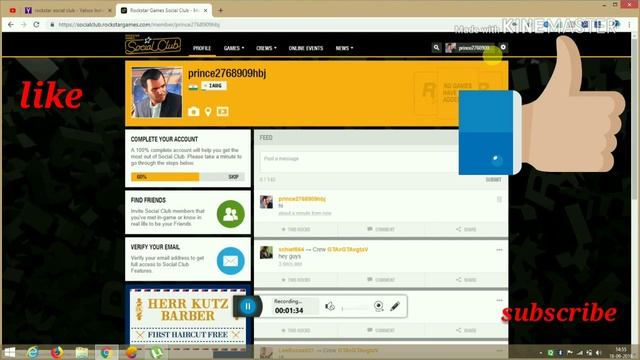This screenshot has width=640, height=360.
Task: Close the Rockstar Games Social Club tab
Action: [x=206, y=11]
